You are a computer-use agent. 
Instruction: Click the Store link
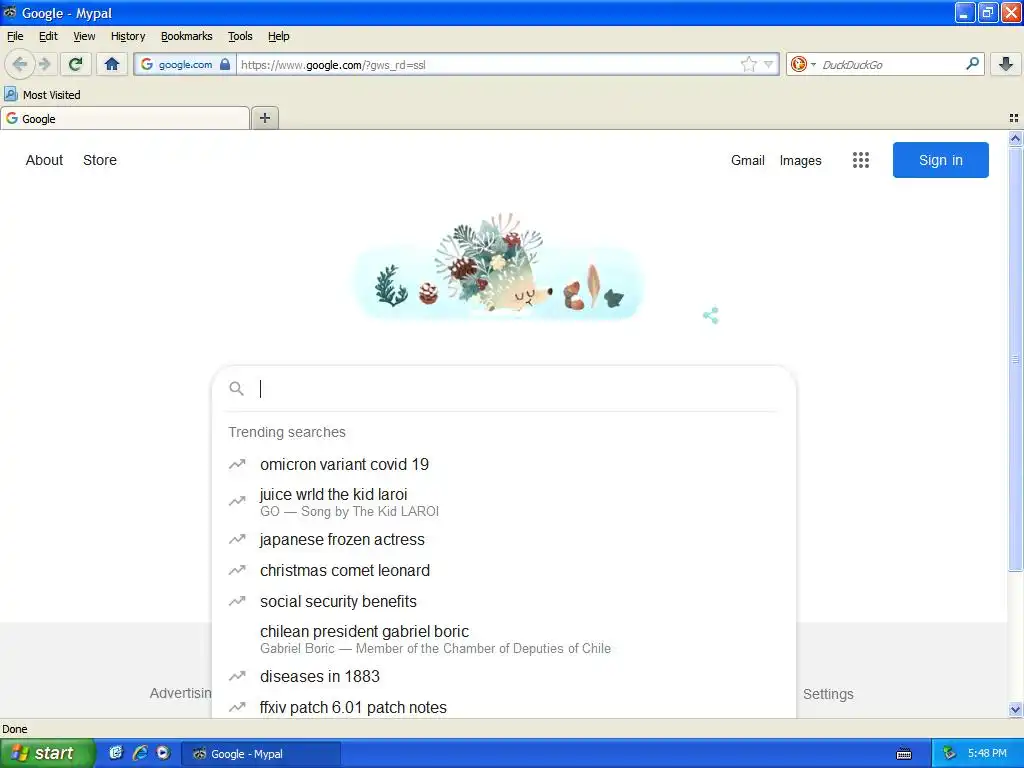[100, 160]
